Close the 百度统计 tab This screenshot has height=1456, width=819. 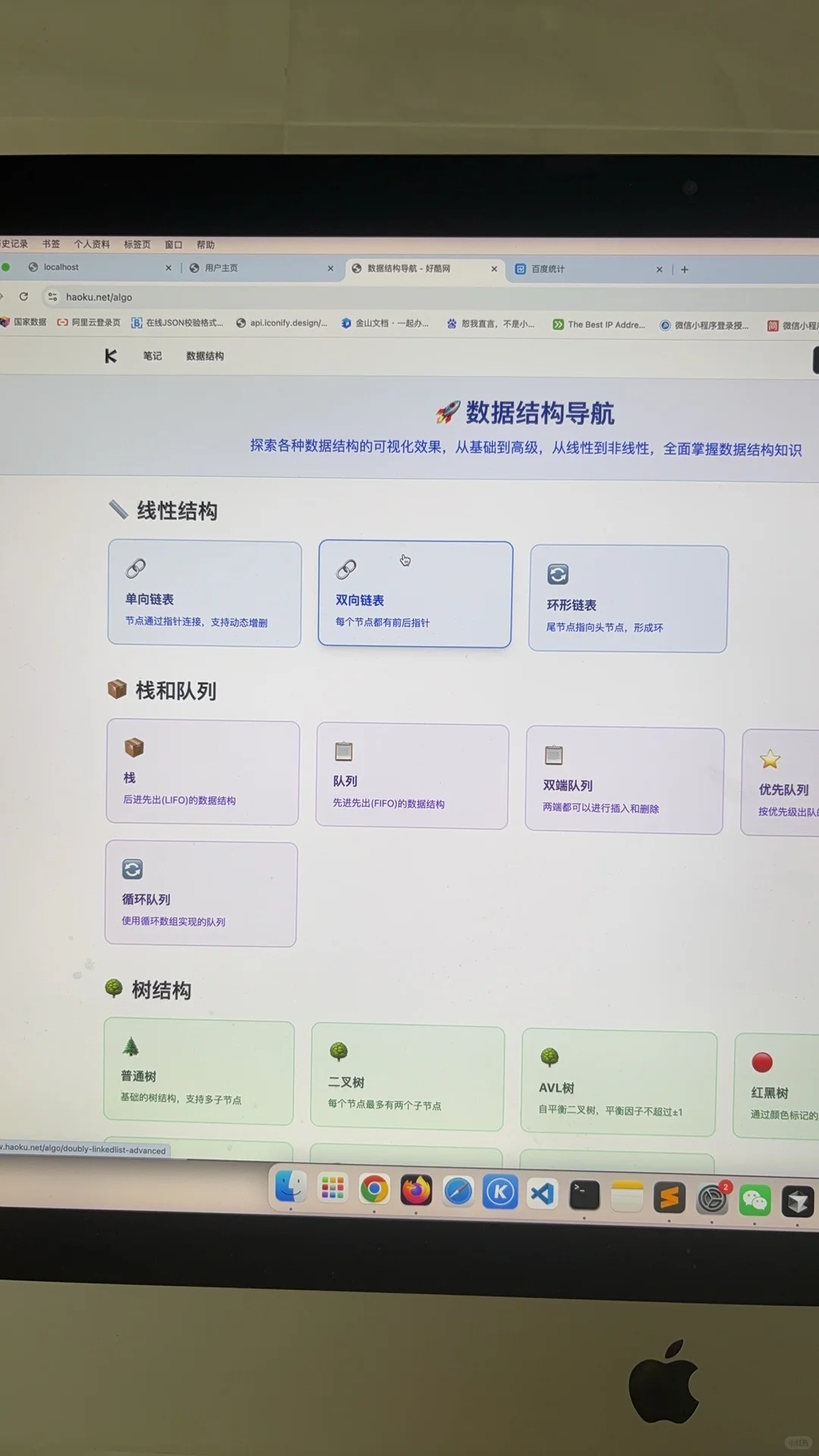click(x=659, y=269)
